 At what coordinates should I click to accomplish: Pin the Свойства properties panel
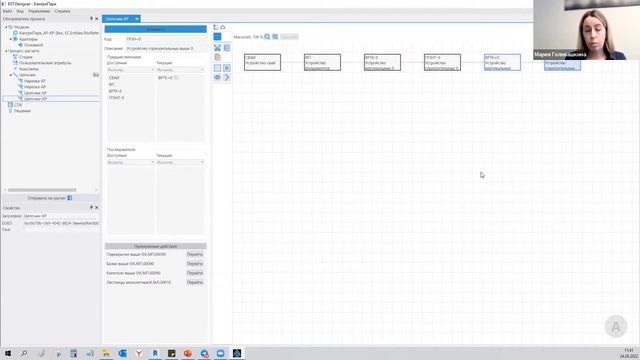[x=91, y=207]
